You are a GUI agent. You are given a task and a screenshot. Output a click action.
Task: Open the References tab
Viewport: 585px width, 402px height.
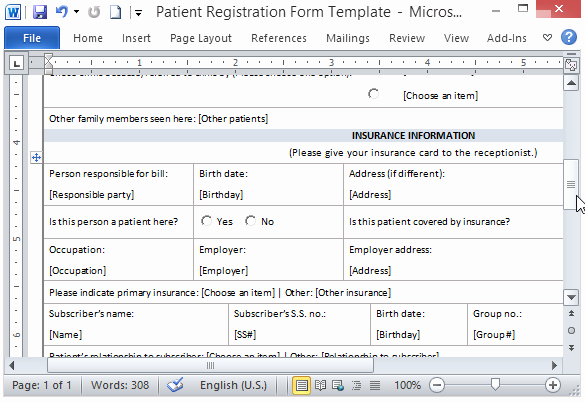pyautogui.click(x=279, y=38)
